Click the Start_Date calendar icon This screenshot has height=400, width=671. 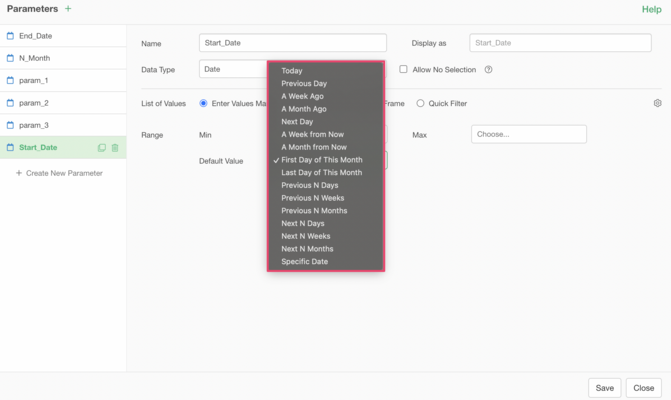[10, 147]
